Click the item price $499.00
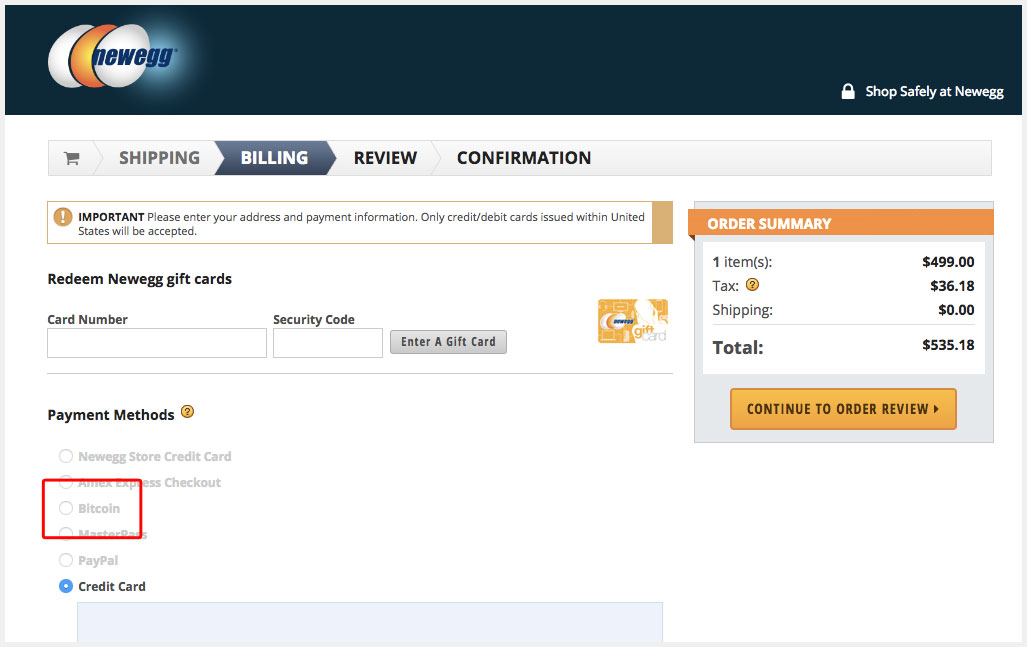 click(948, 262)
